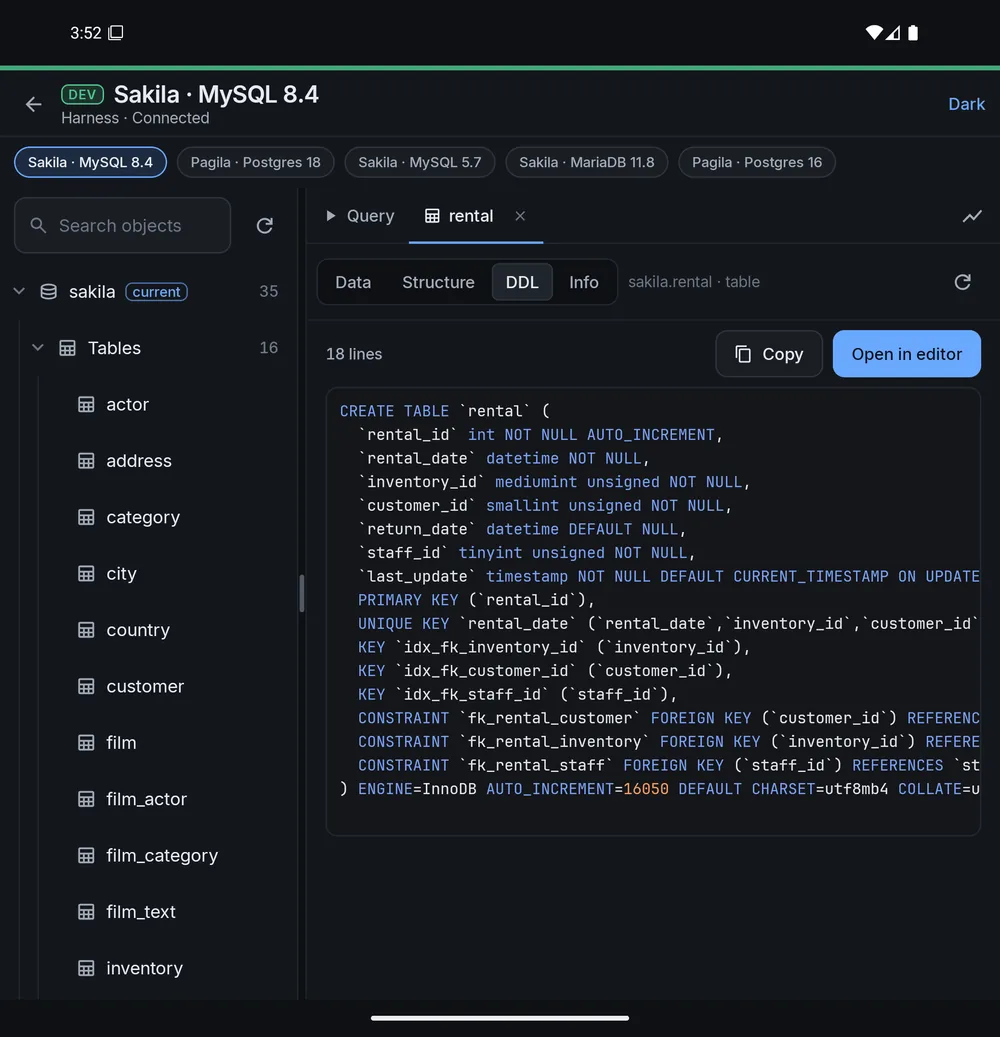1000x1037 pixels.
Task: Refresh the object tree list
Action: tap(265, 226)
